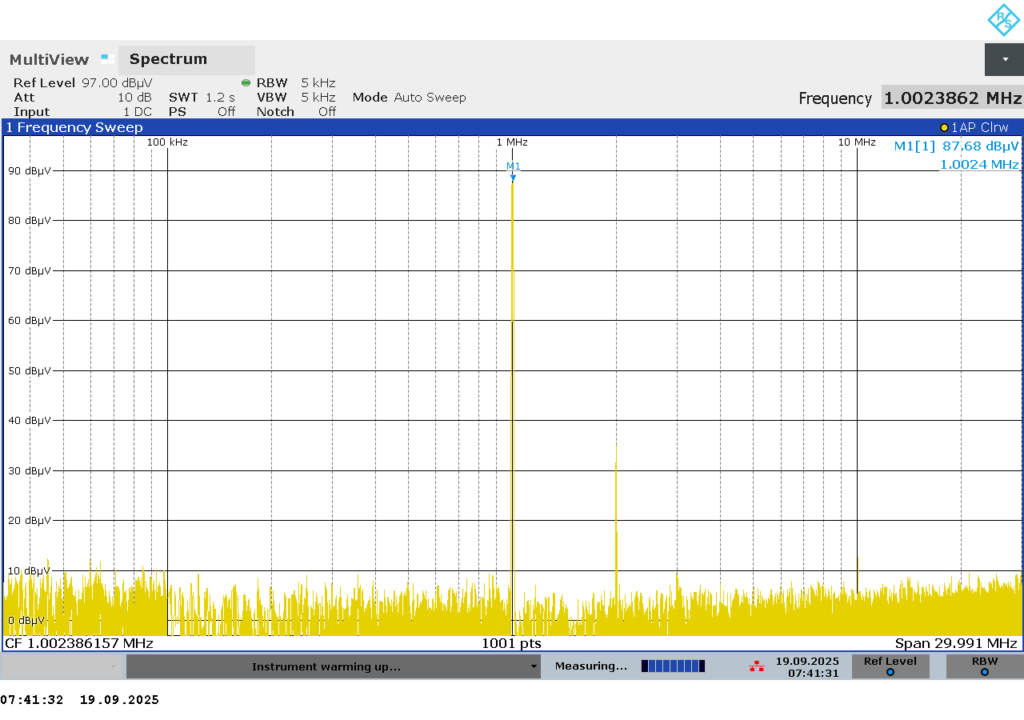The height and width of the screenshot is (720, 1024).
Task: Open the Ref Level 97.00 dBµV setting
Action: (x=82, y=83)
